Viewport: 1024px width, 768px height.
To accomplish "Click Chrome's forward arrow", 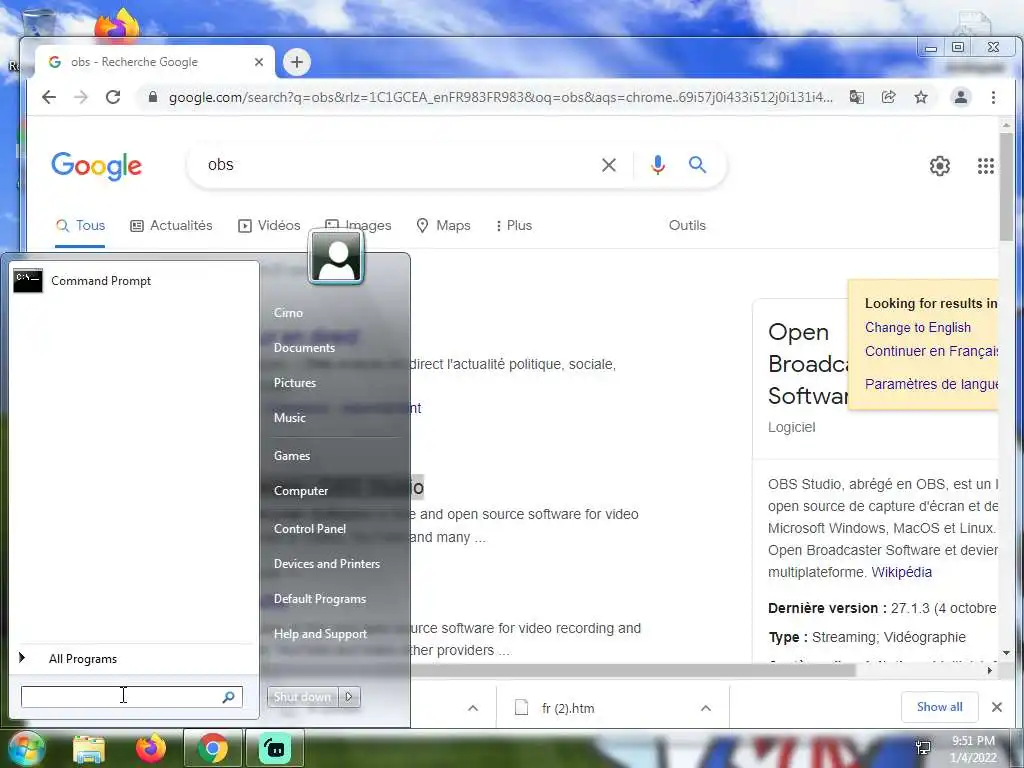I will pos(81,97).
